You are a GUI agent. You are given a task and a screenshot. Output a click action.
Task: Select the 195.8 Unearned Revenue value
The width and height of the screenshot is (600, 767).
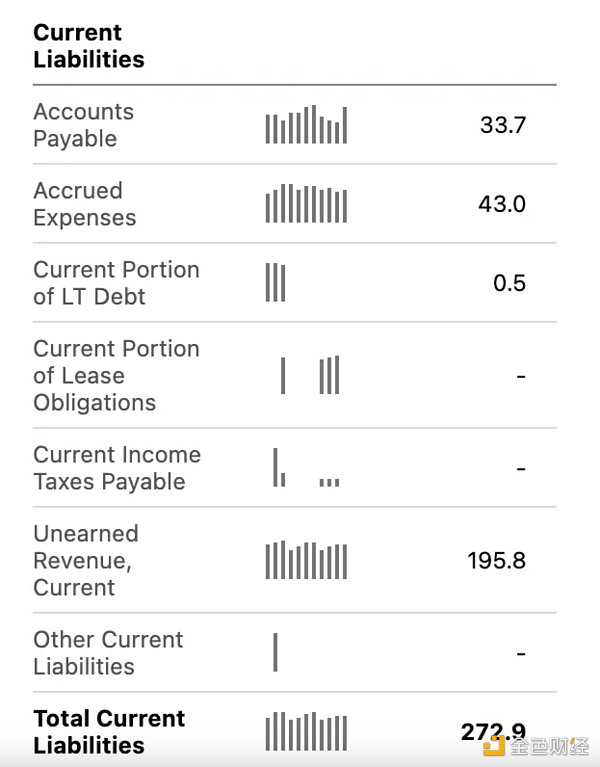(x=496, y=560)
